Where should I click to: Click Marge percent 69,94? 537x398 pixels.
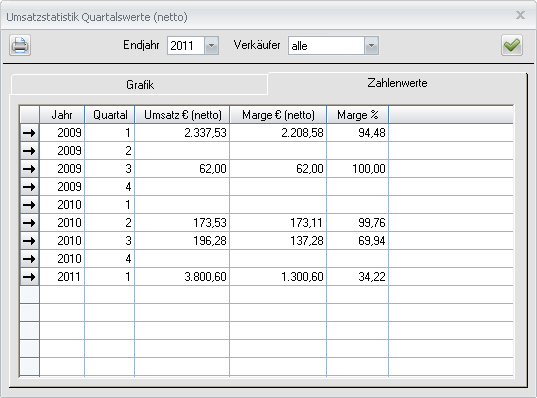coord(372,241)
